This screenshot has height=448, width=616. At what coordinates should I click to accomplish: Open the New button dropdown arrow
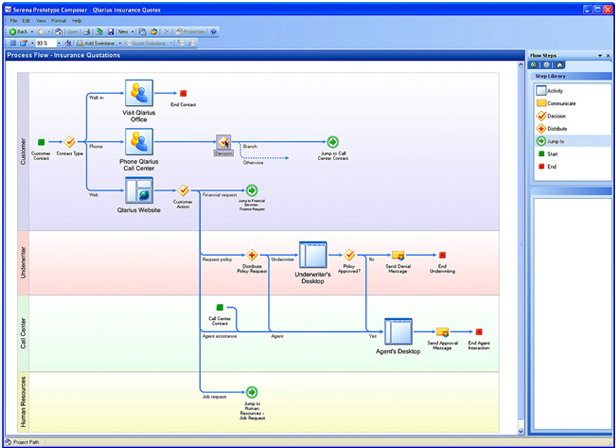(132, 32)
